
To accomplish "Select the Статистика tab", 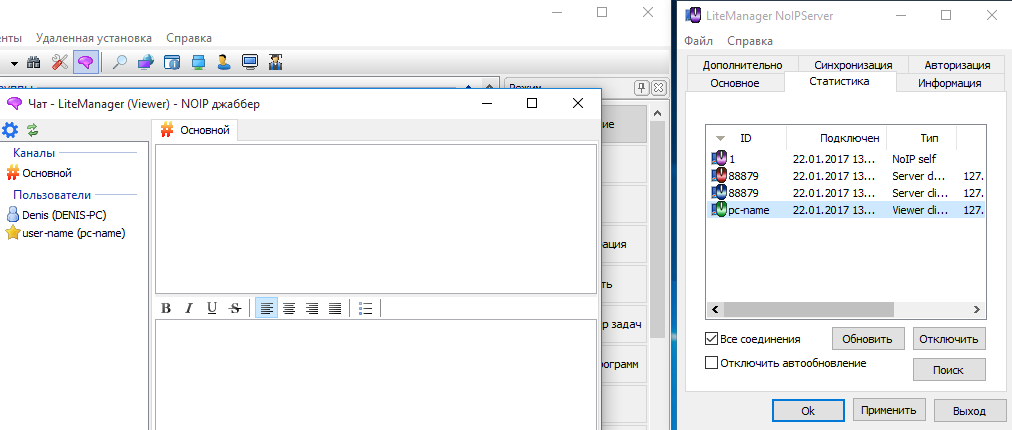I will point(839,81).
